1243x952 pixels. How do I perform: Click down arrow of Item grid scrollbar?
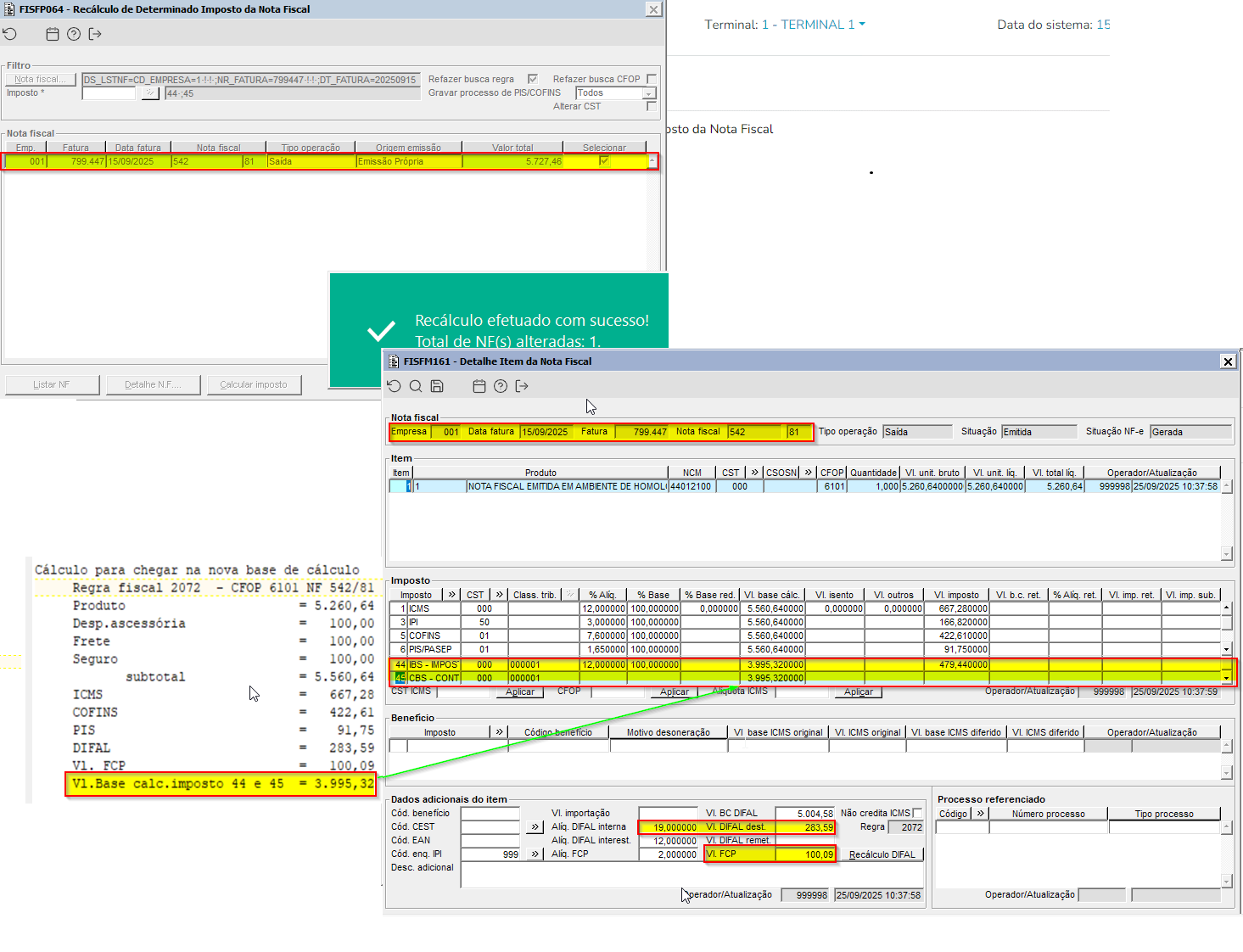coord(1226,554)
